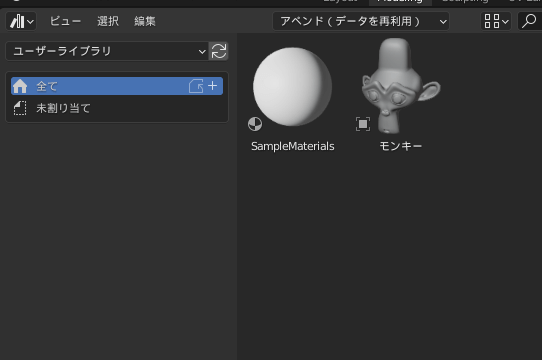This screenshot has width=542, height=360.
Task: Open the Asset Browser editor type dropdown
Action: 21,21
